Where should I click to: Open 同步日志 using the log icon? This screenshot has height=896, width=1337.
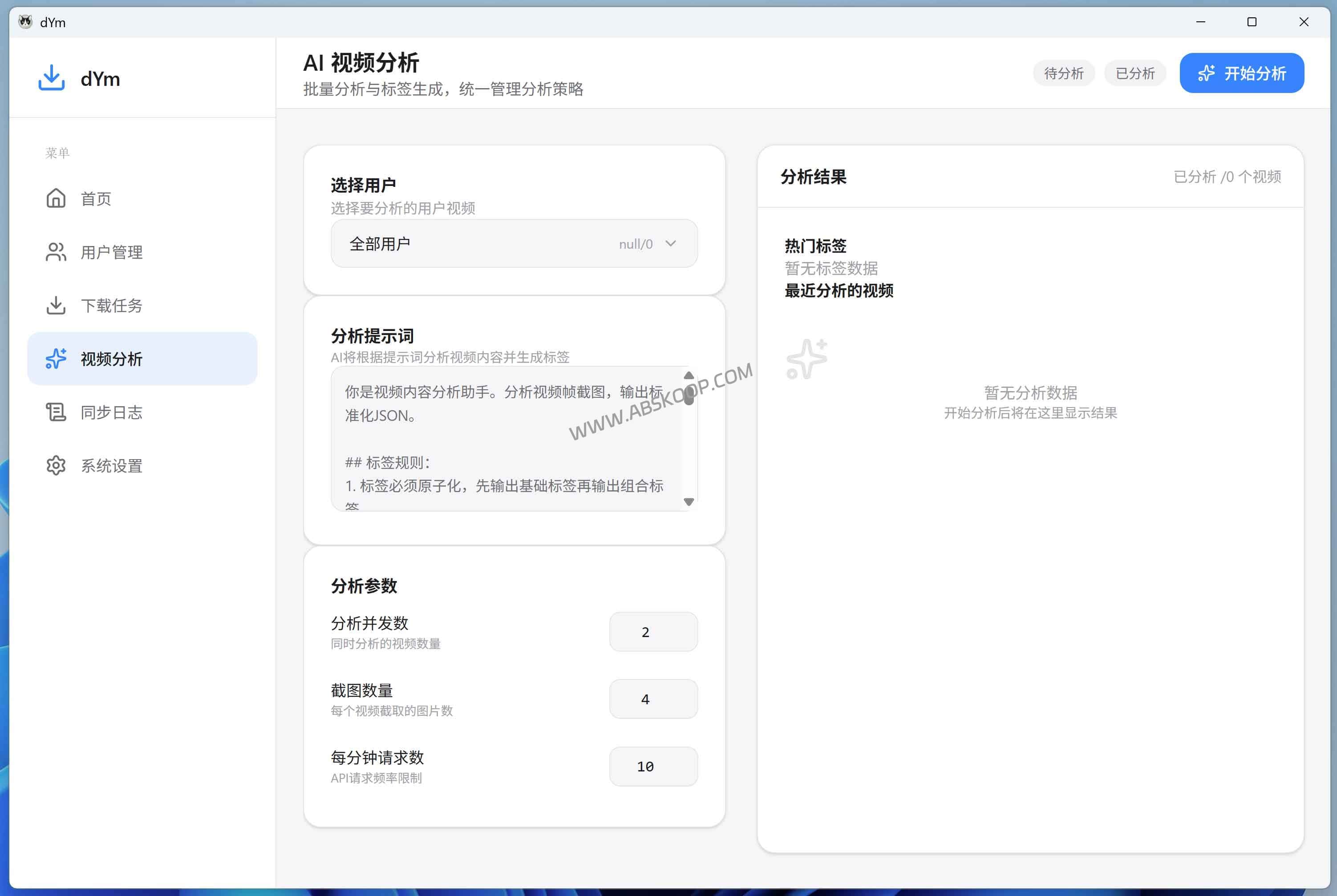56,412
